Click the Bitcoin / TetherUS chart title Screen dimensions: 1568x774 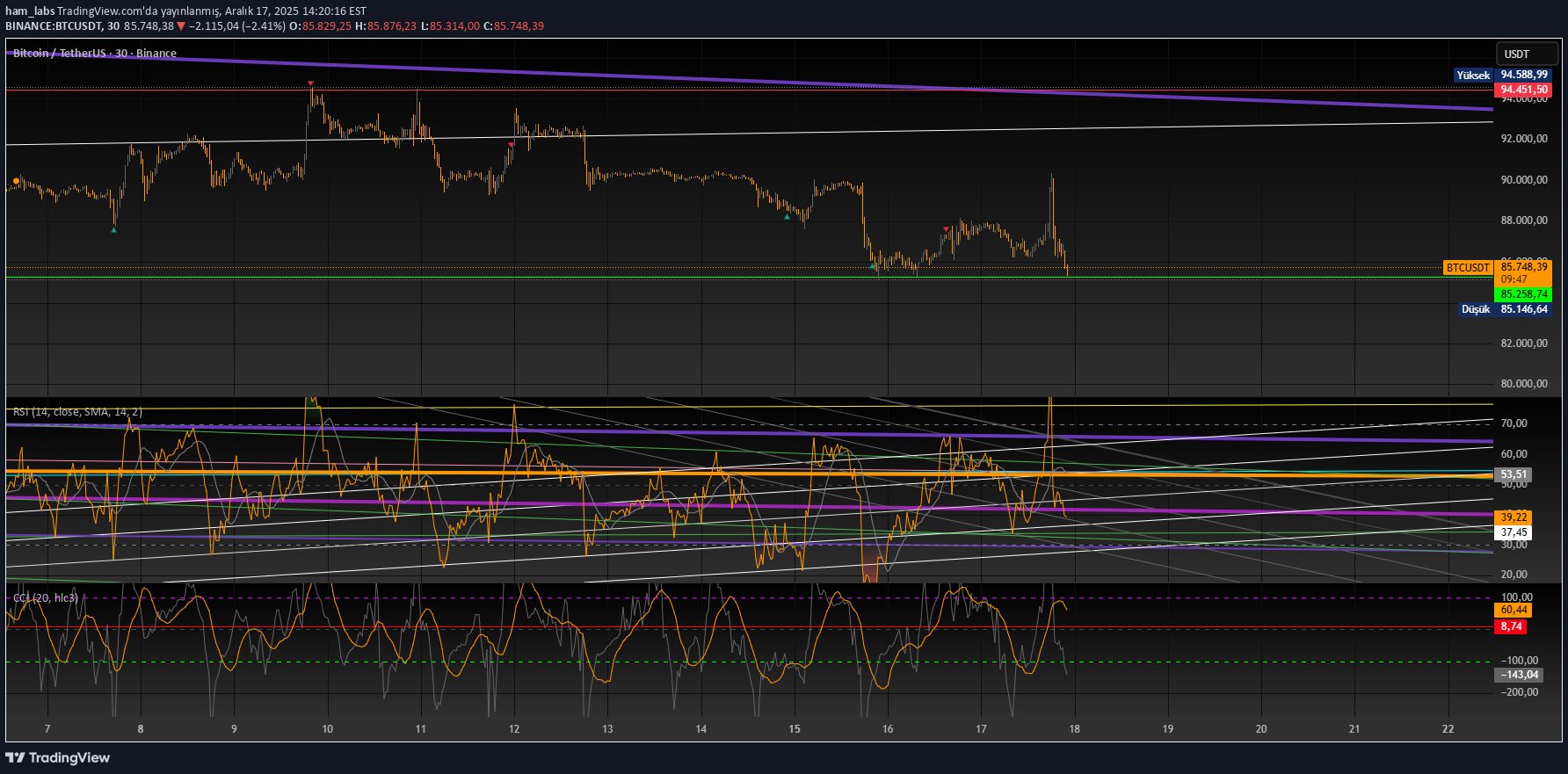[95, 54]
